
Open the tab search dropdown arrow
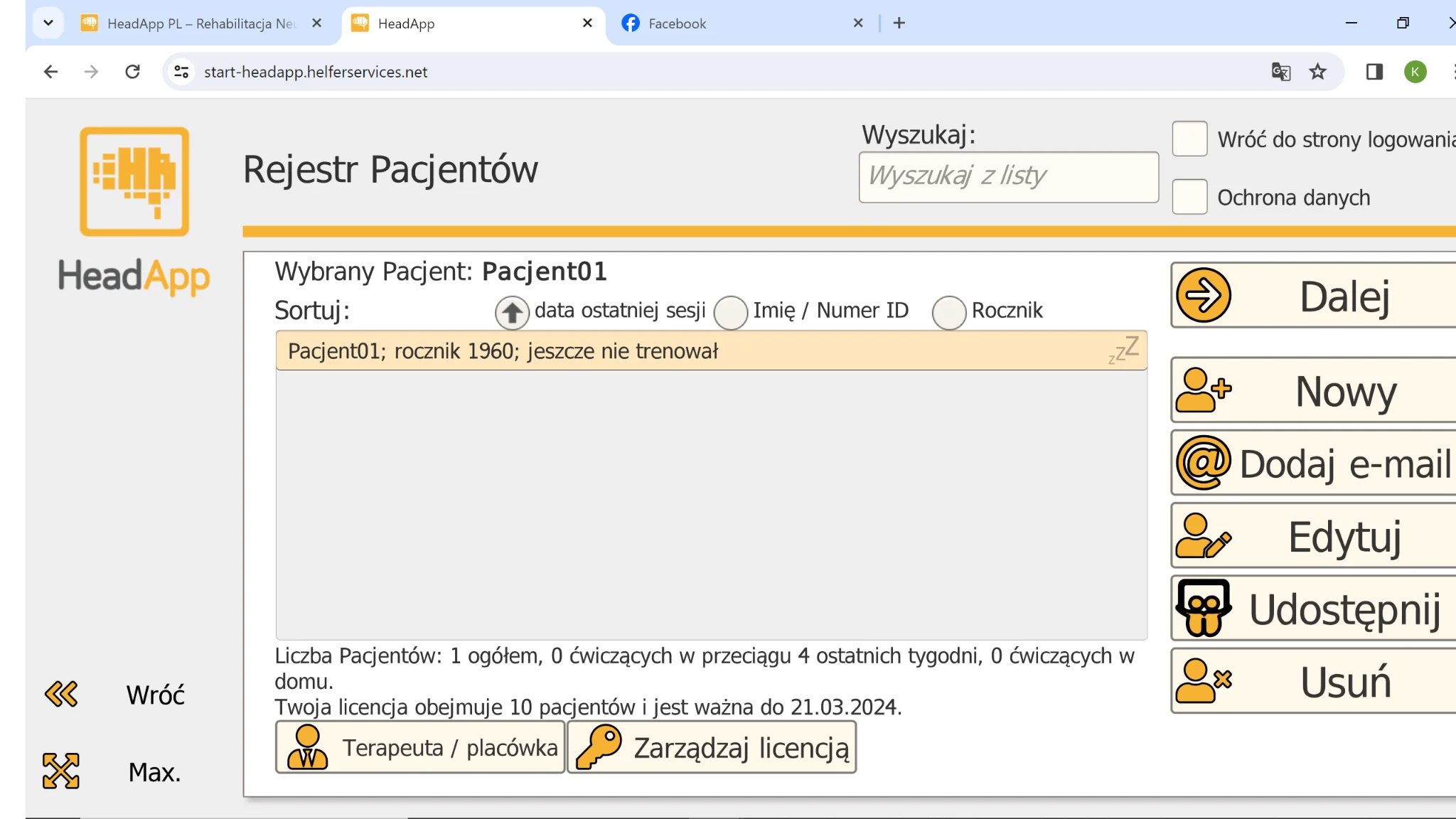pos(48,23)
